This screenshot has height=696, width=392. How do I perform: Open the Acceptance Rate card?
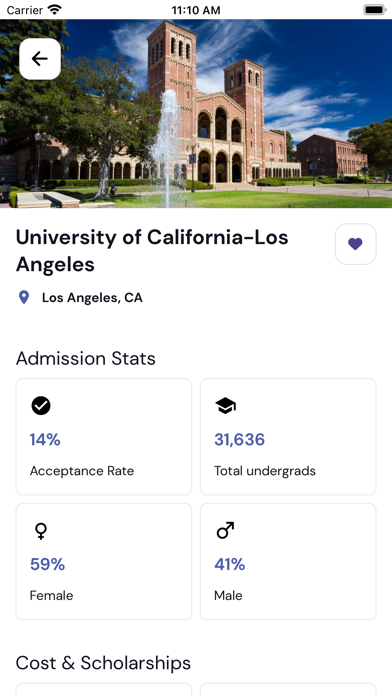(104, 437)
